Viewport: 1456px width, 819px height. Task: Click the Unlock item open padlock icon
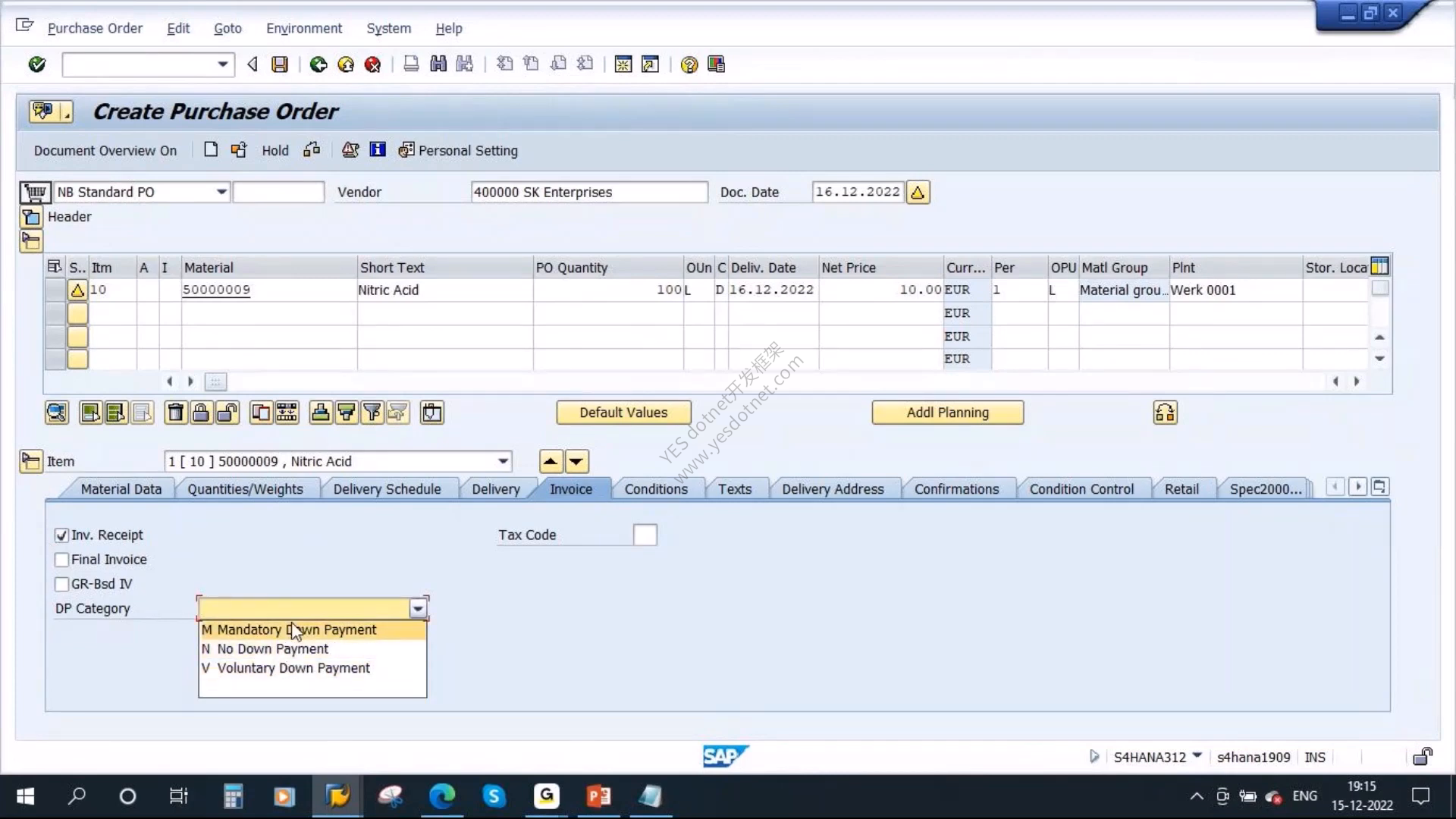point(227,413)
